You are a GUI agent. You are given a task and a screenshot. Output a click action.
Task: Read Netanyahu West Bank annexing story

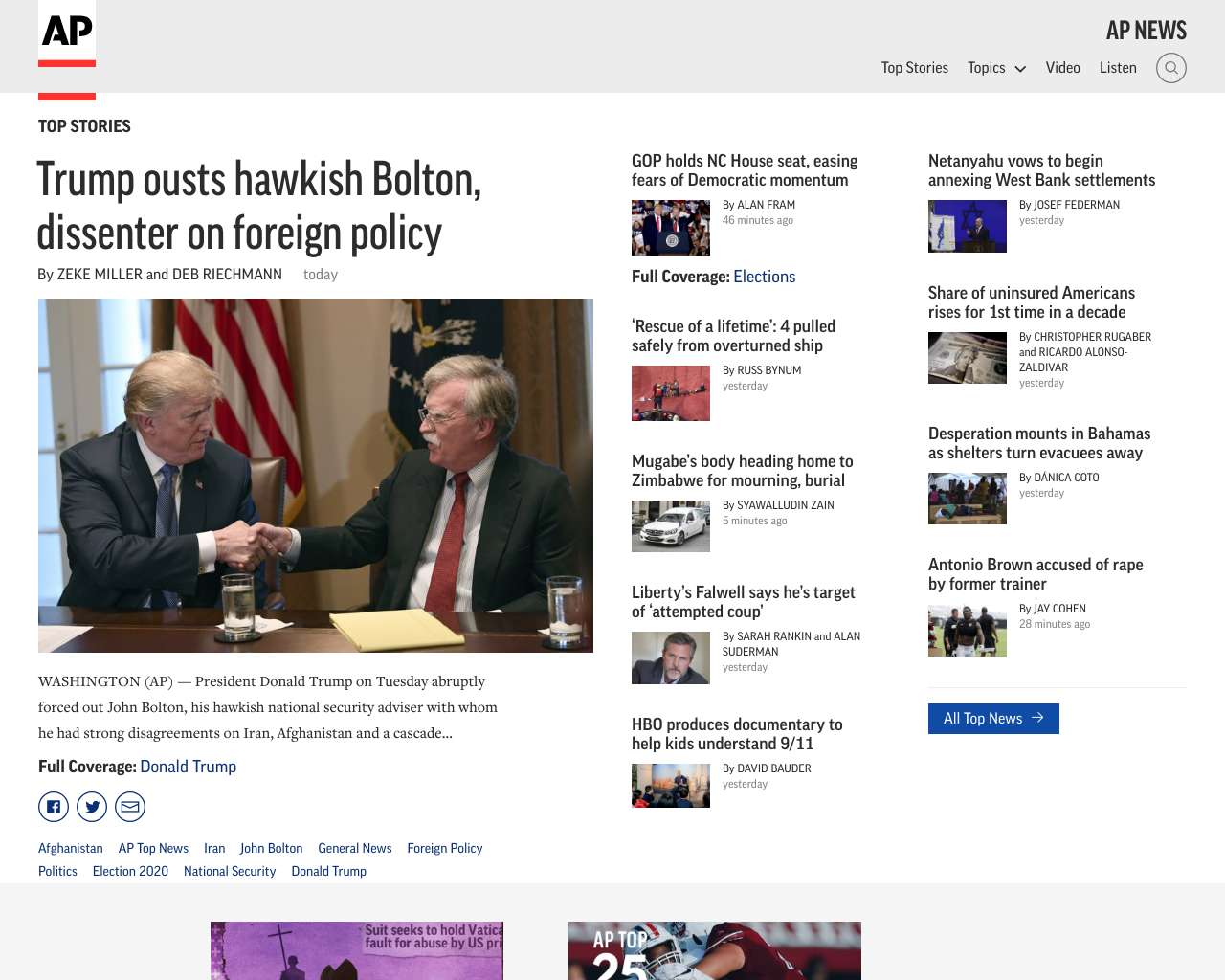[1041, 170]
